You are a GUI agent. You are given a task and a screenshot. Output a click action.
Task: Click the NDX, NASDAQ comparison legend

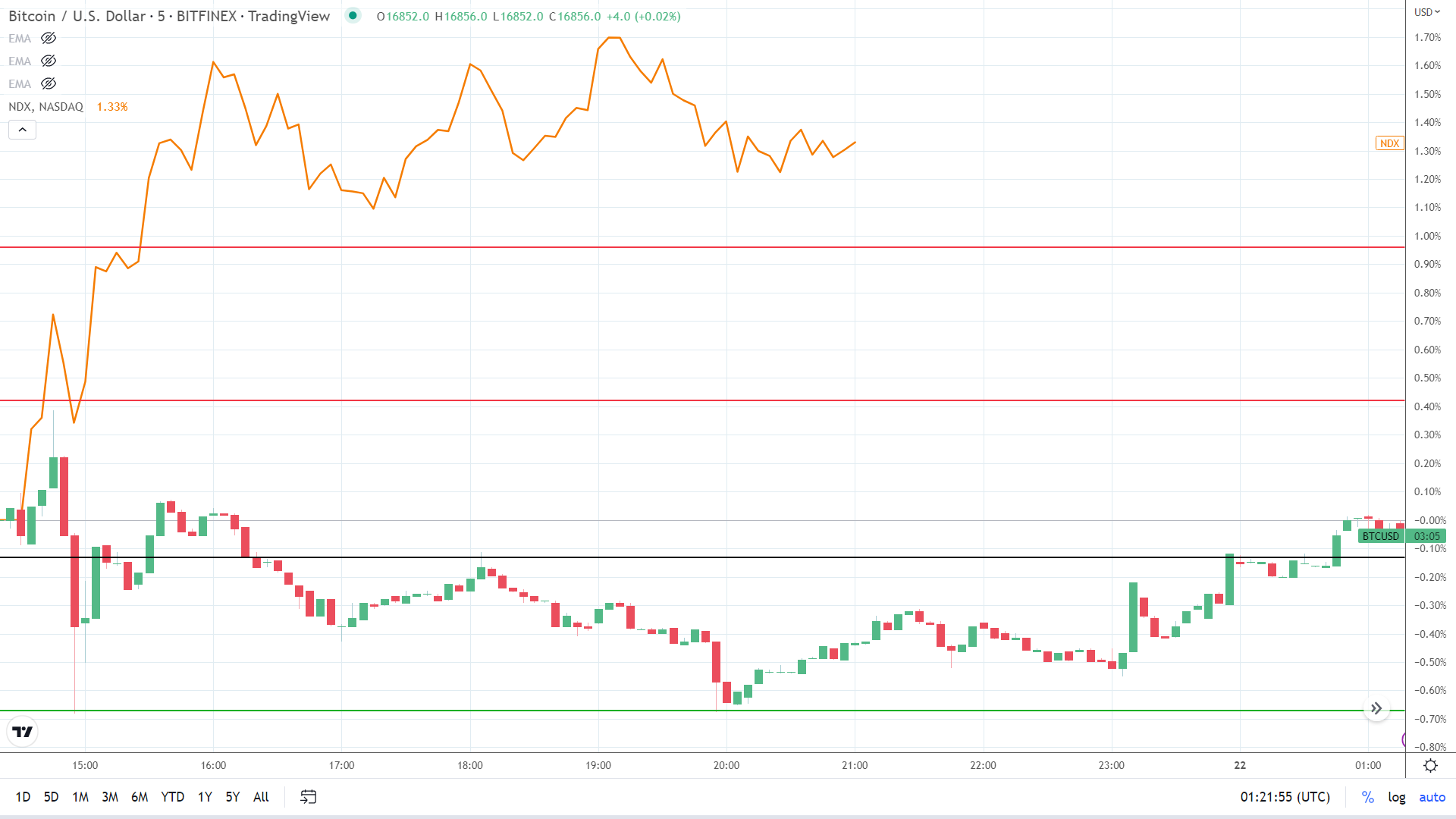coord(45,107)
